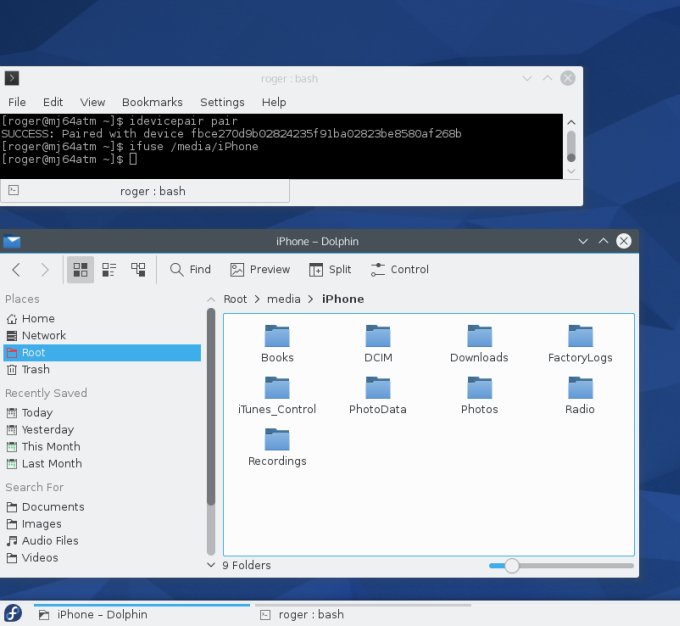Switch to Compact view mode

109,270
